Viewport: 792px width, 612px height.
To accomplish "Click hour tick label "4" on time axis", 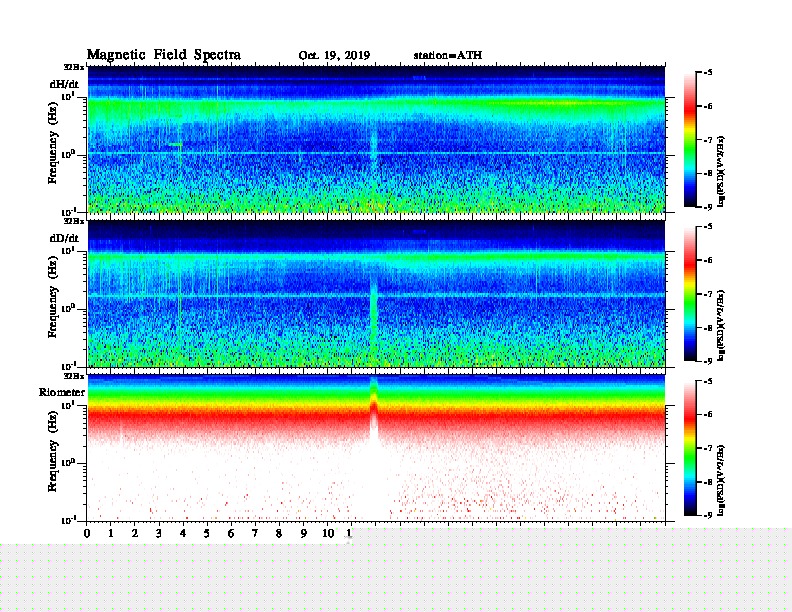I will click(183, 534).
